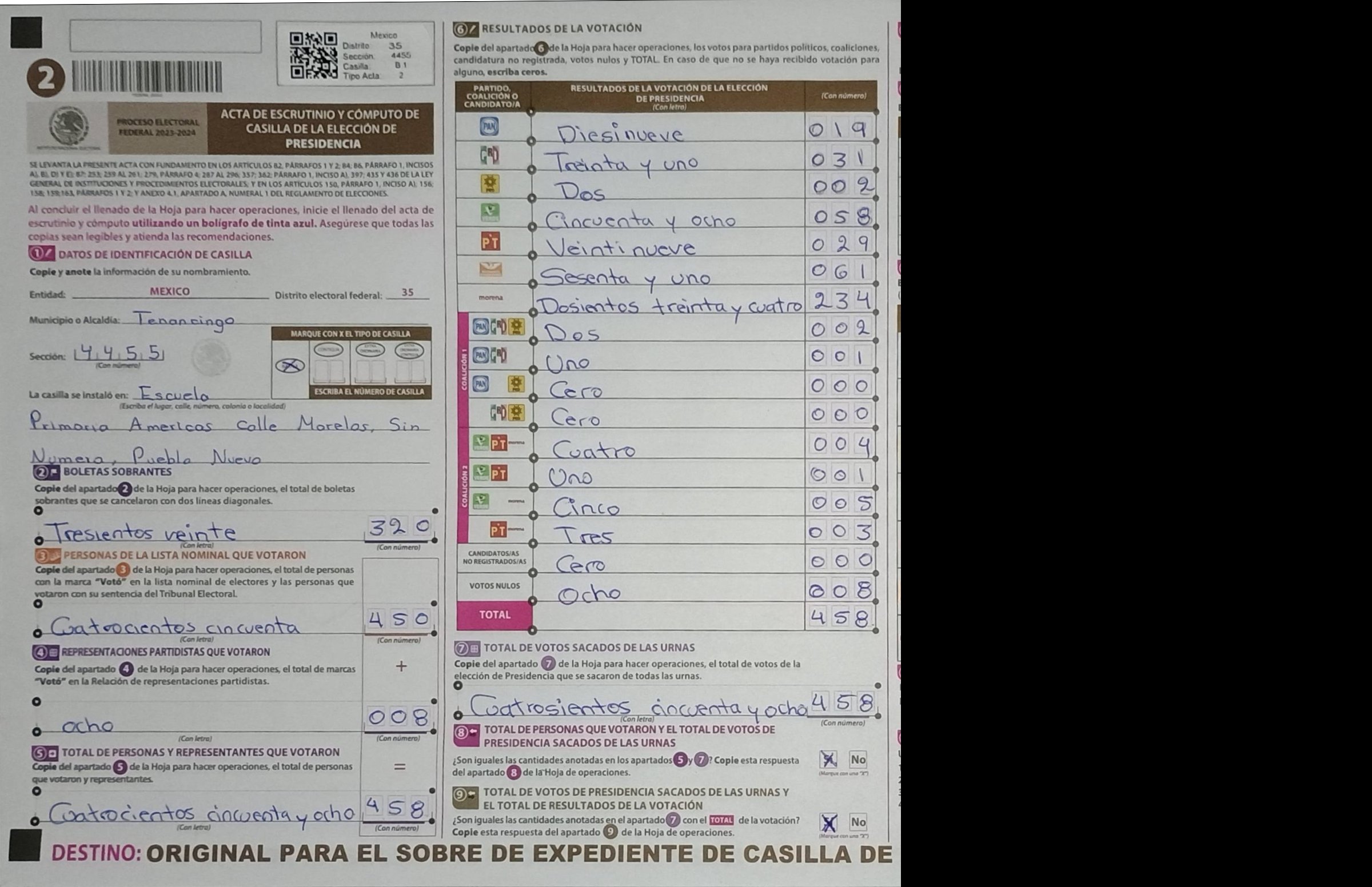This screenshot has height=887, width=1372.
Task: Click the Verde-PT-morena coalition logos in Cuatro row
Action: (x=499, y=443)
